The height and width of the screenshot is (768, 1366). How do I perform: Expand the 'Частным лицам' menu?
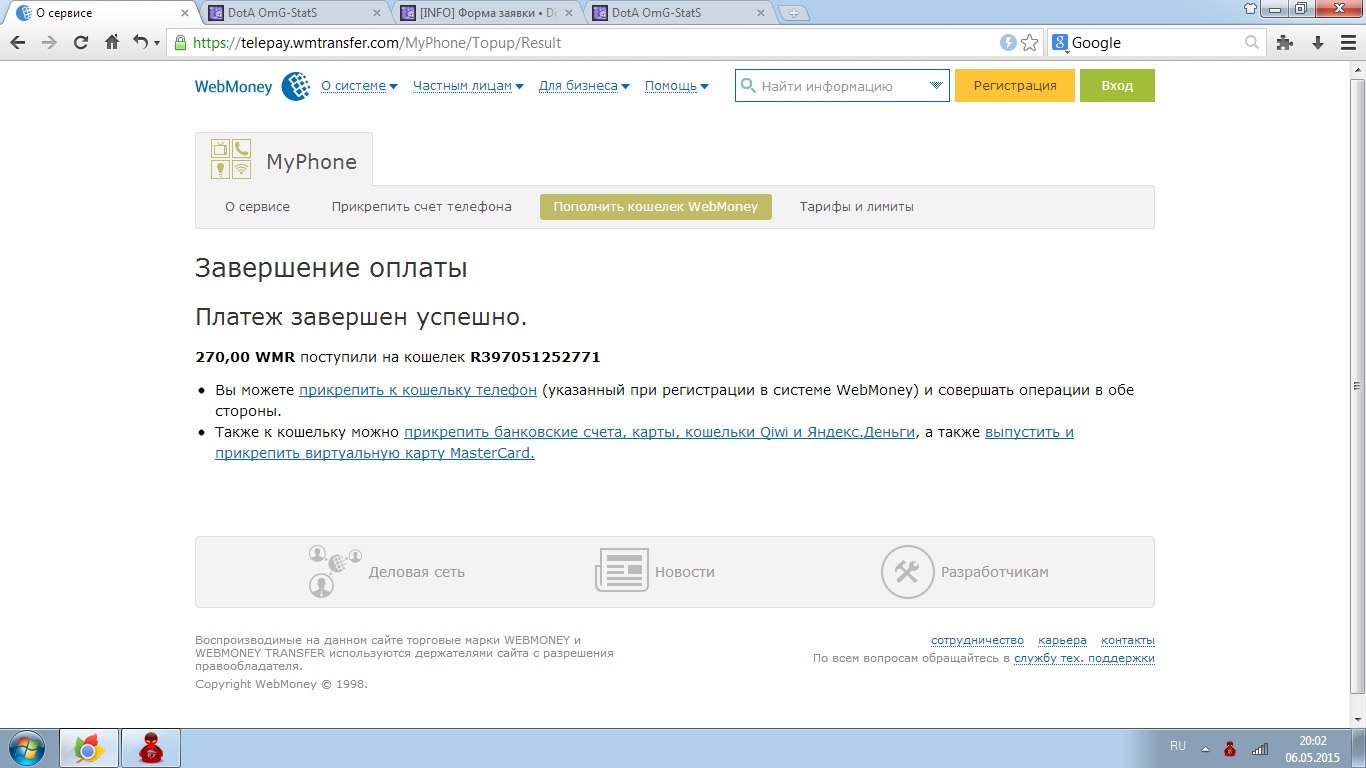point(468,86)
